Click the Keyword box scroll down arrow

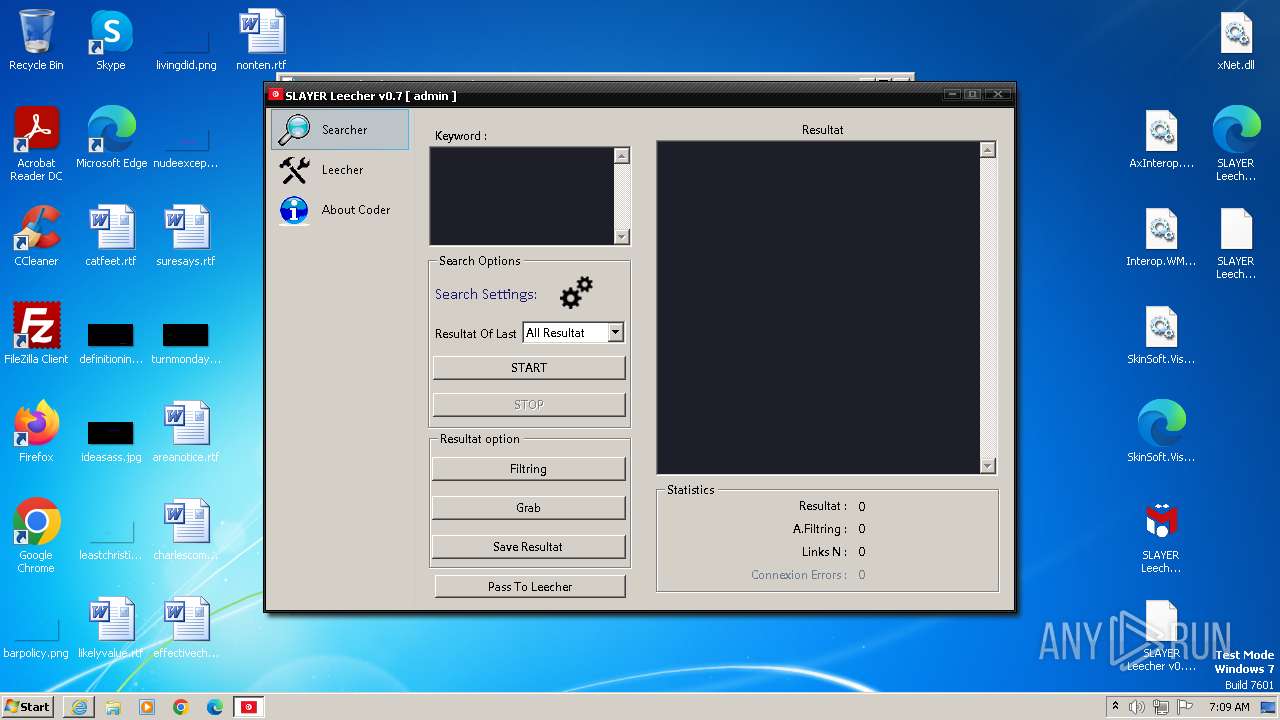622,237
